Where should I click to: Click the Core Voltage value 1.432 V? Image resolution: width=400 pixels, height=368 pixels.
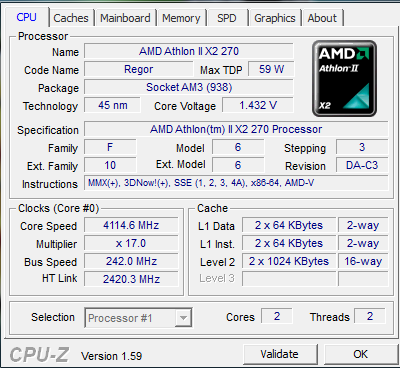[x=258, y=105]
